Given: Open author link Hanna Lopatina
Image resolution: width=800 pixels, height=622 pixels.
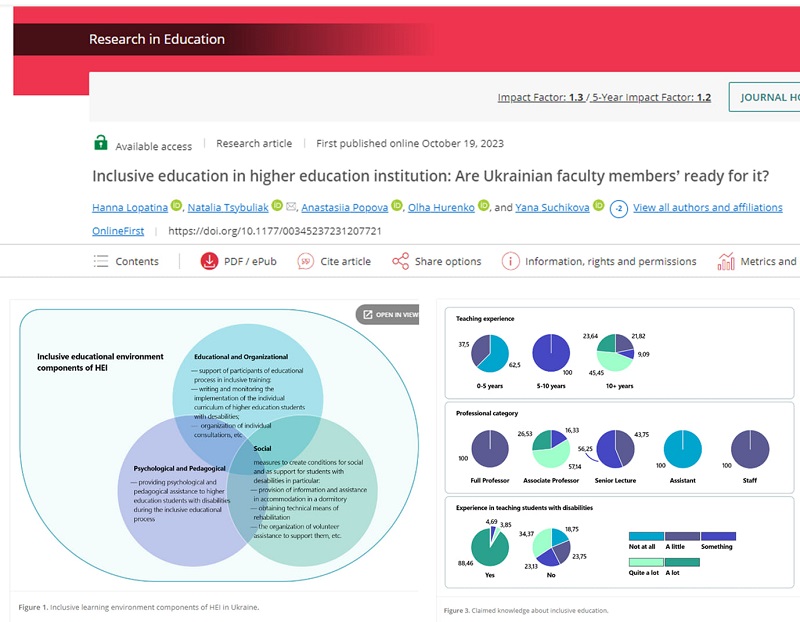Looking at the screenshot, I should [130, 207].
